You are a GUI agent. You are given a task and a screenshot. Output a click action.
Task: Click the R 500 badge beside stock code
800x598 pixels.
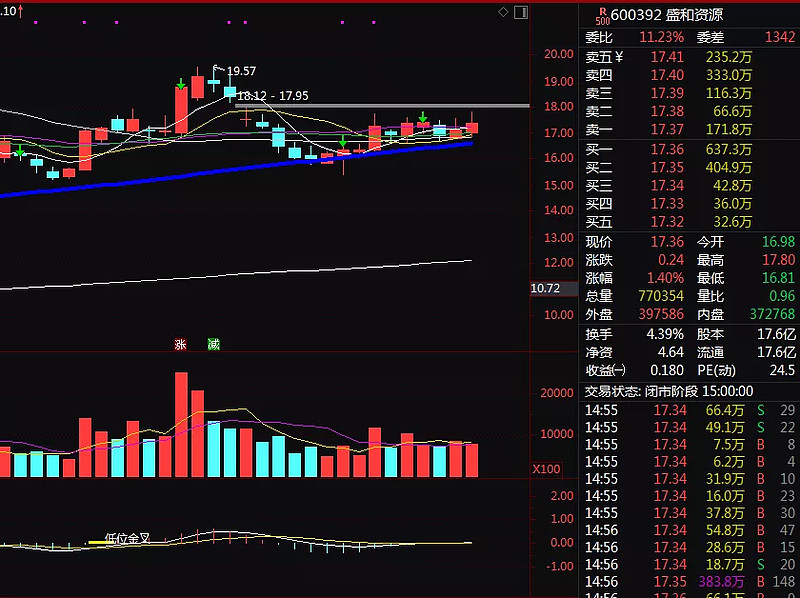[x=603, y=16]
